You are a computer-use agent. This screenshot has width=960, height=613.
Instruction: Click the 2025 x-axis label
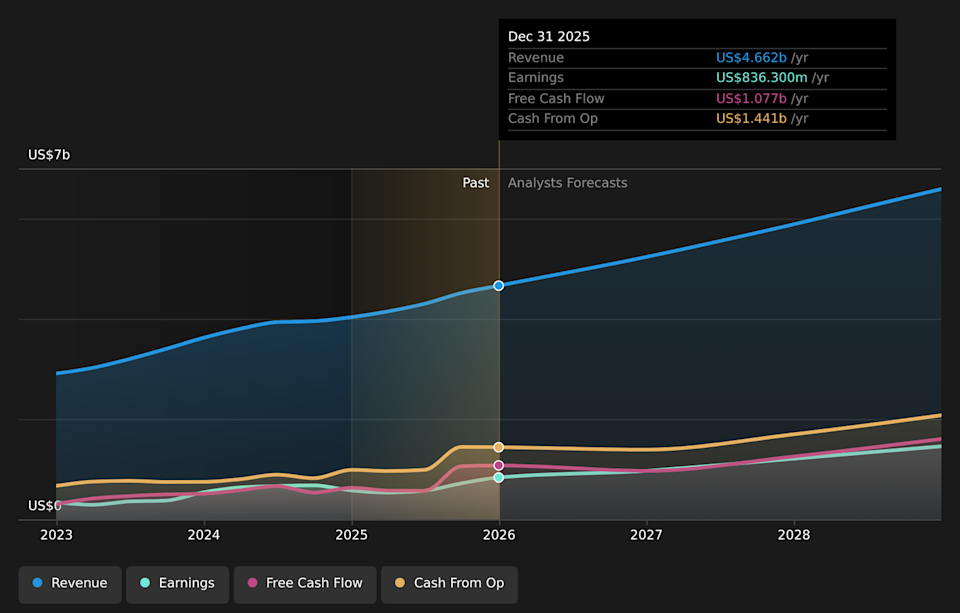pyautogui.click(x=351, y=535)
